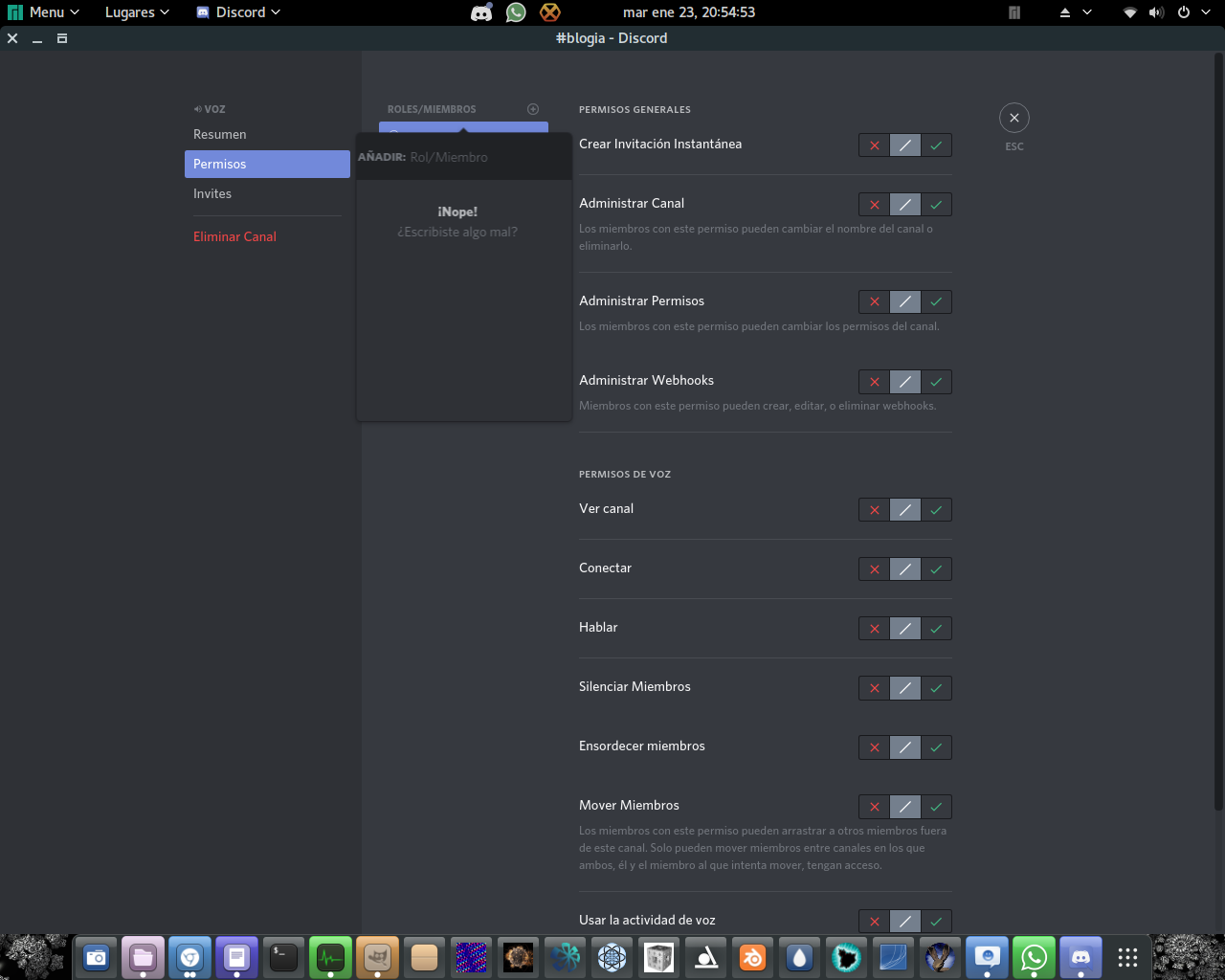
Task: Expand the system menu arrow after power
Action: [x=1206, y=12]
